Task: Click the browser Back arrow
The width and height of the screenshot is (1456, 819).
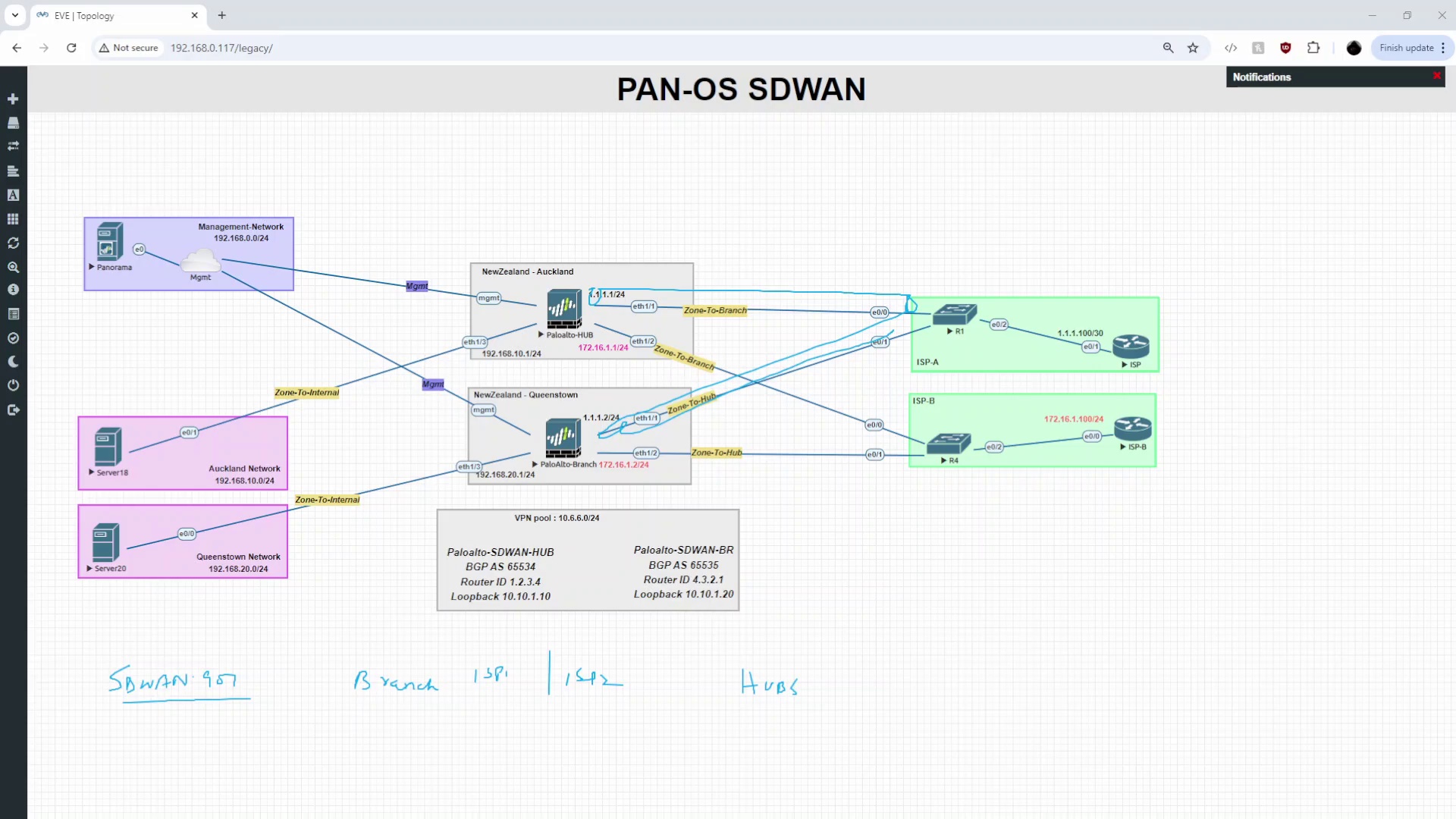Action: tap(17, 48)
